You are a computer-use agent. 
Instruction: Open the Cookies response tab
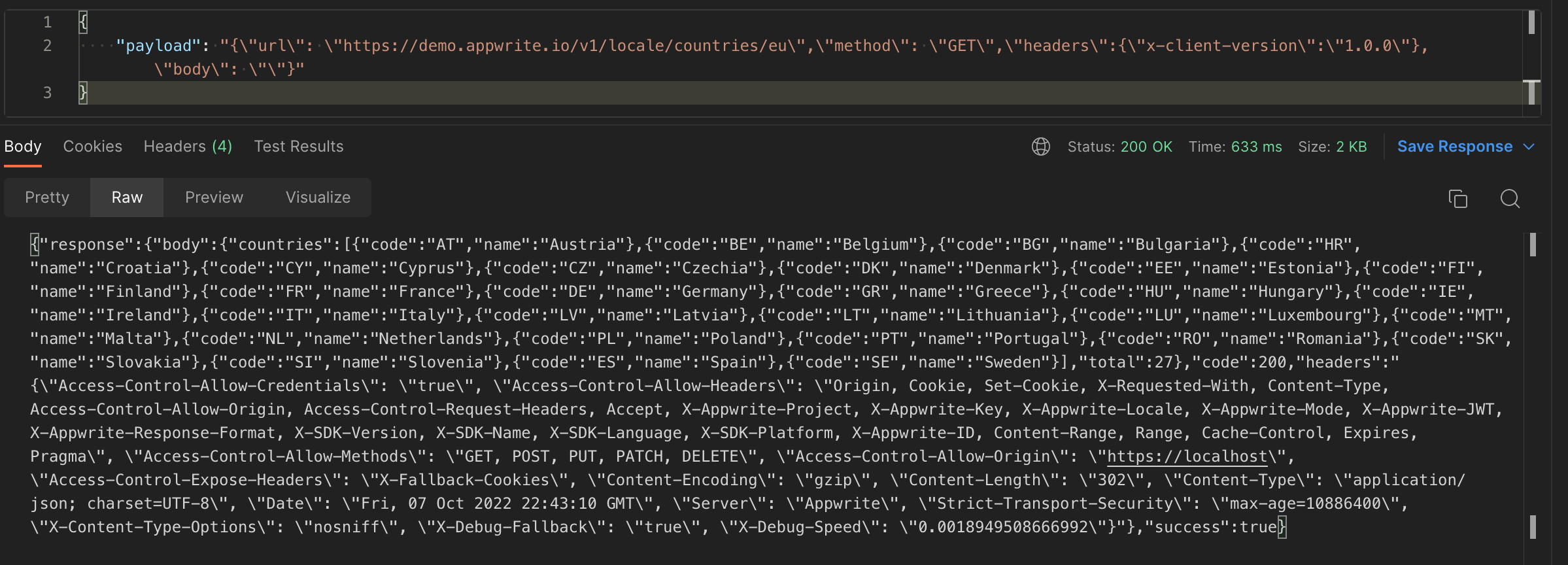[x=92, y=146]
